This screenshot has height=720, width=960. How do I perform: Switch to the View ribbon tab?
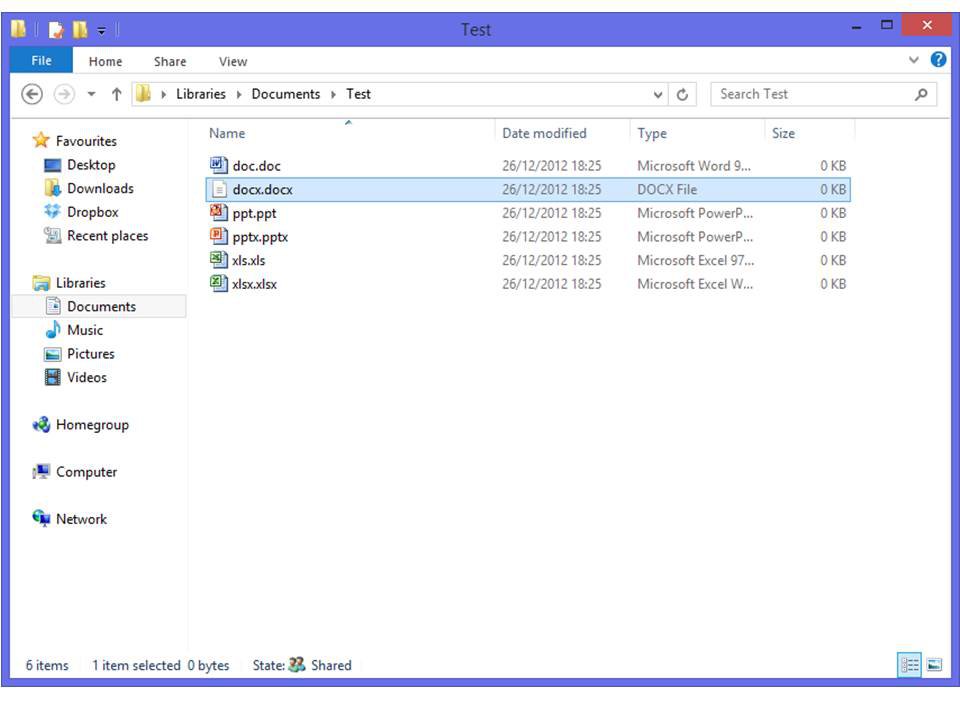[233, 61]
